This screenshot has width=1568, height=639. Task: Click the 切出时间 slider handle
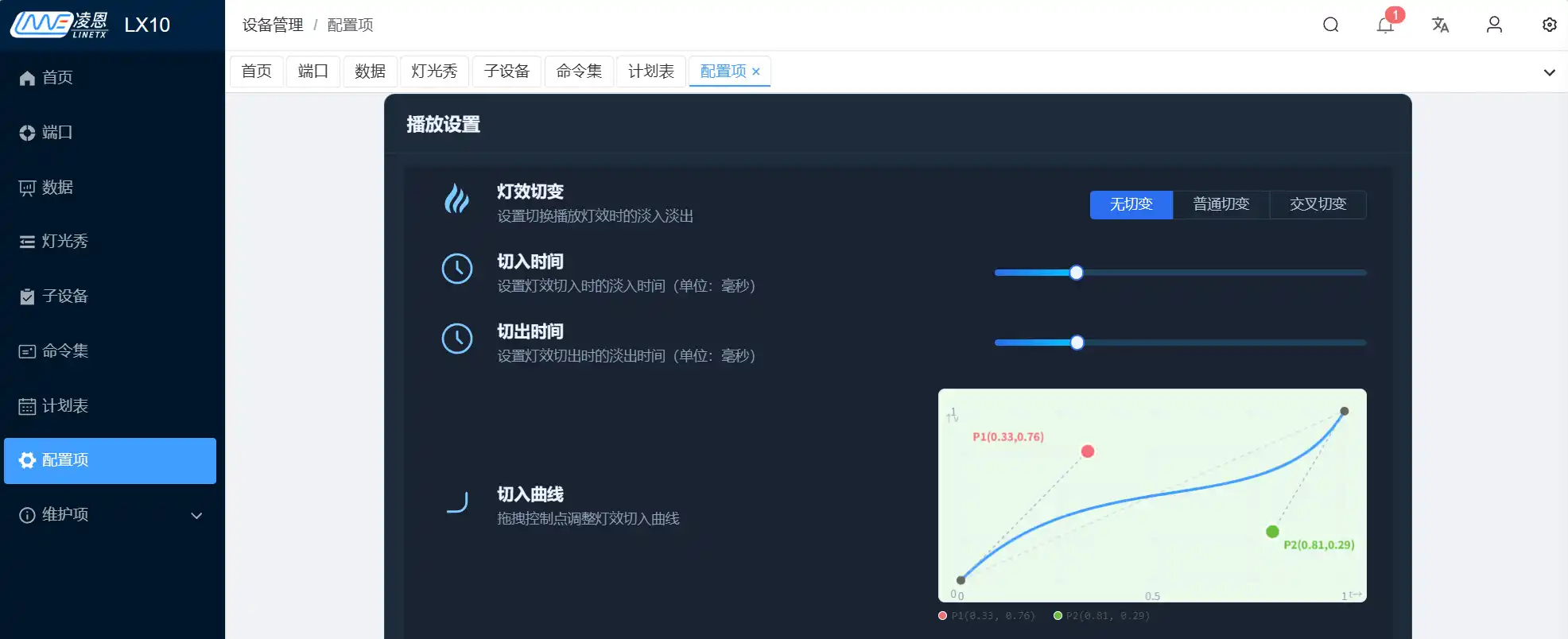1077,343
